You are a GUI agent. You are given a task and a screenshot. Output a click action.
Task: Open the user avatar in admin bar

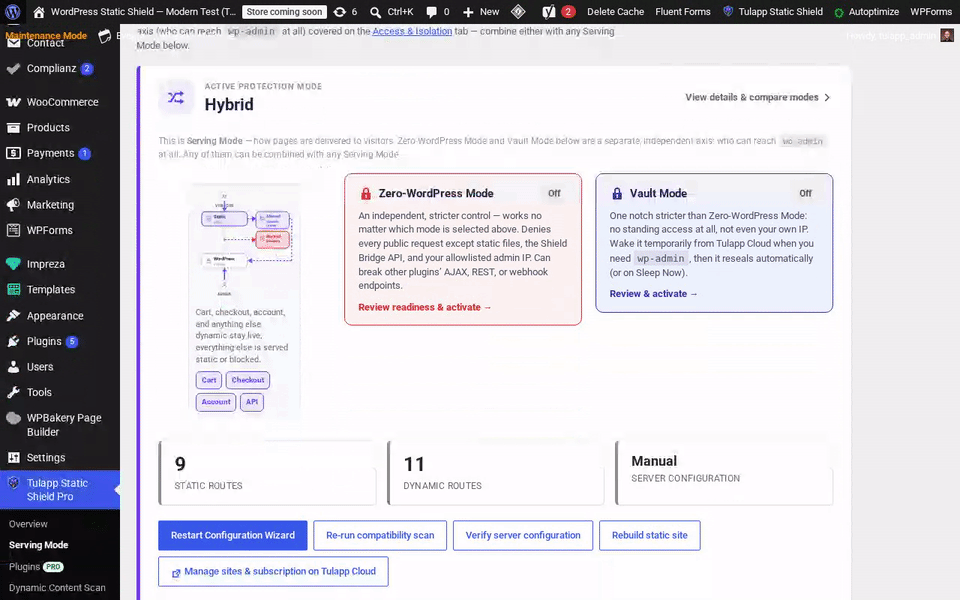[947, 36]
